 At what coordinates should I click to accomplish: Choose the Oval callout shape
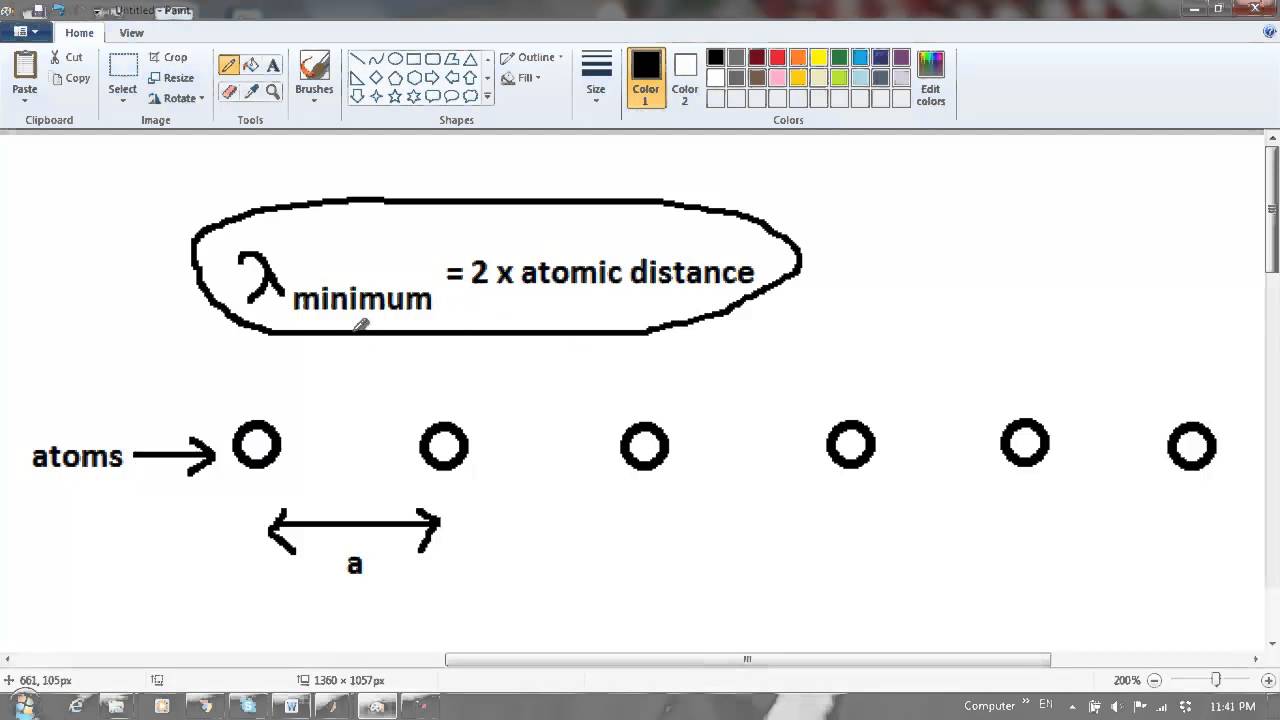(x=451, y=96)
